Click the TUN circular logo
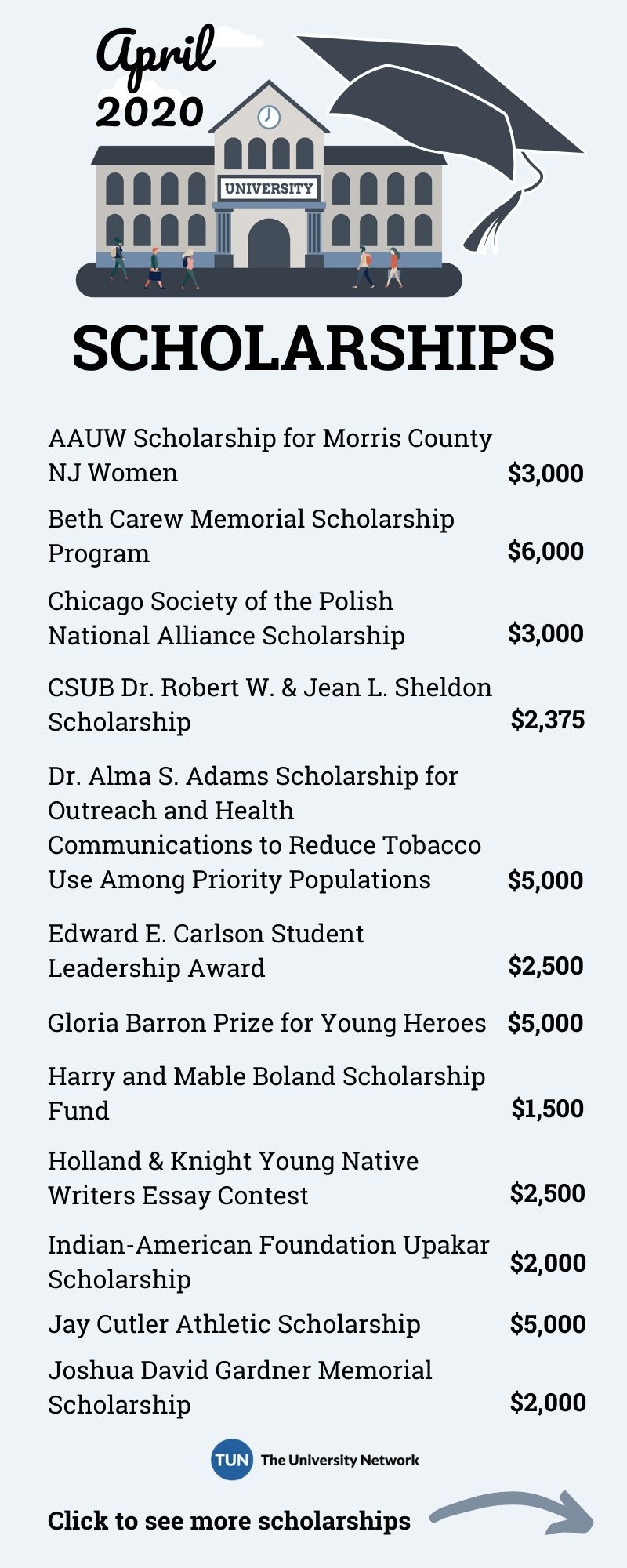627x1568 pixels. point(232,1460)
